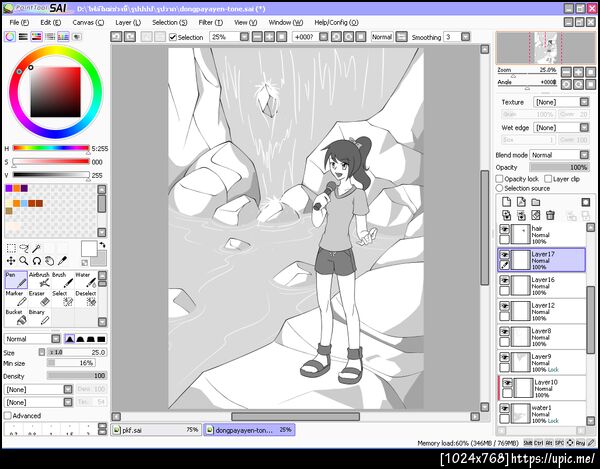600x469 pixels.
Task: Select the Layer9 locked layer row
Action: (541, 363)
